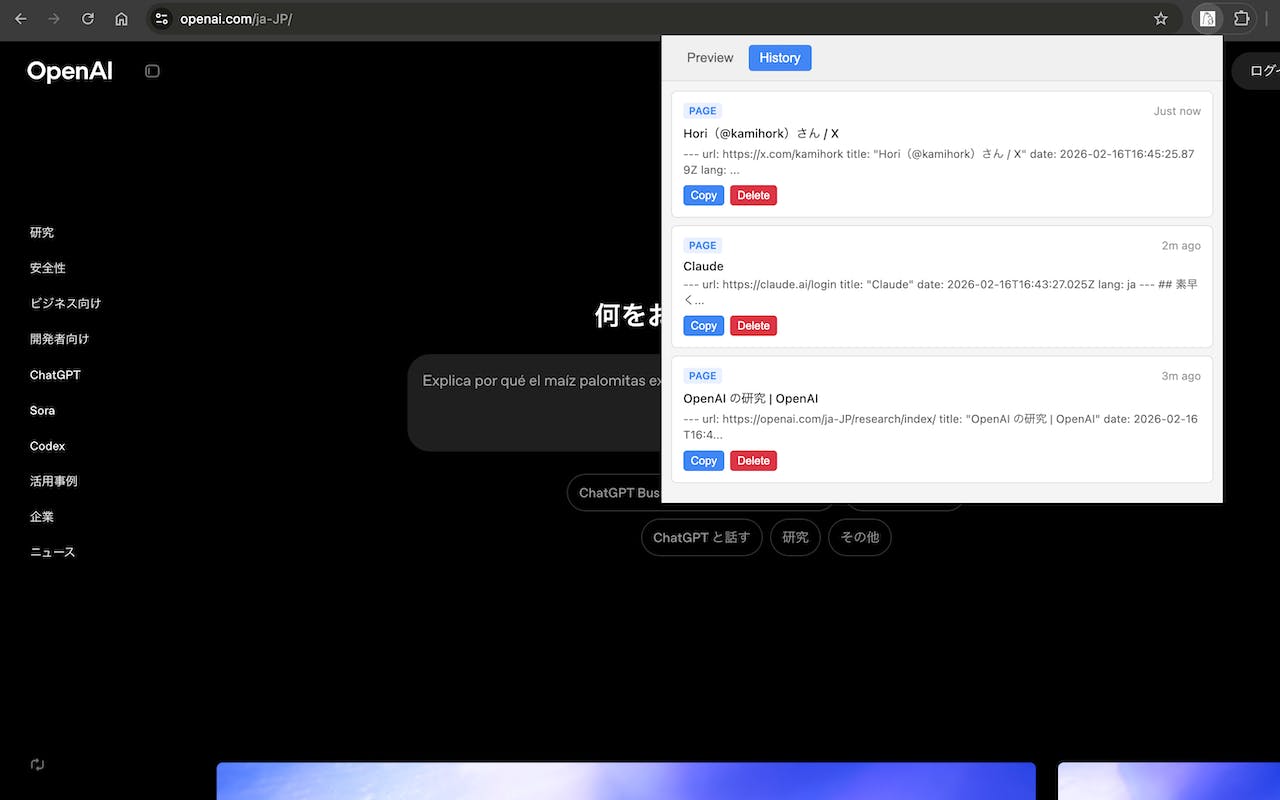Click the PAGE badge on Hori entry

point(702,111)
